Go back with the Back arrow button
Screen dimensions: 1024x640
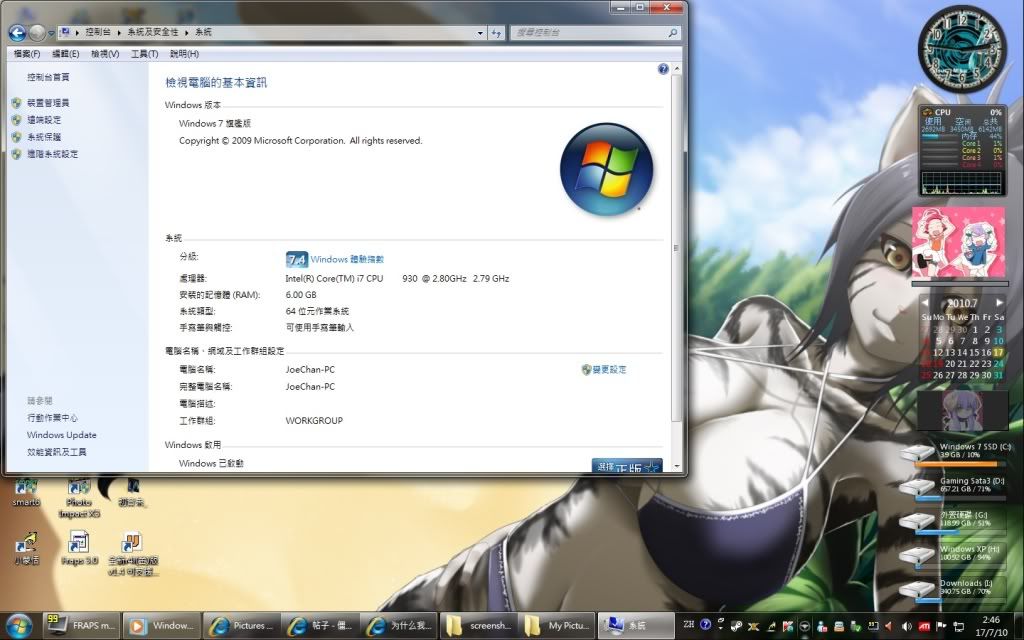tap(17, 32)
